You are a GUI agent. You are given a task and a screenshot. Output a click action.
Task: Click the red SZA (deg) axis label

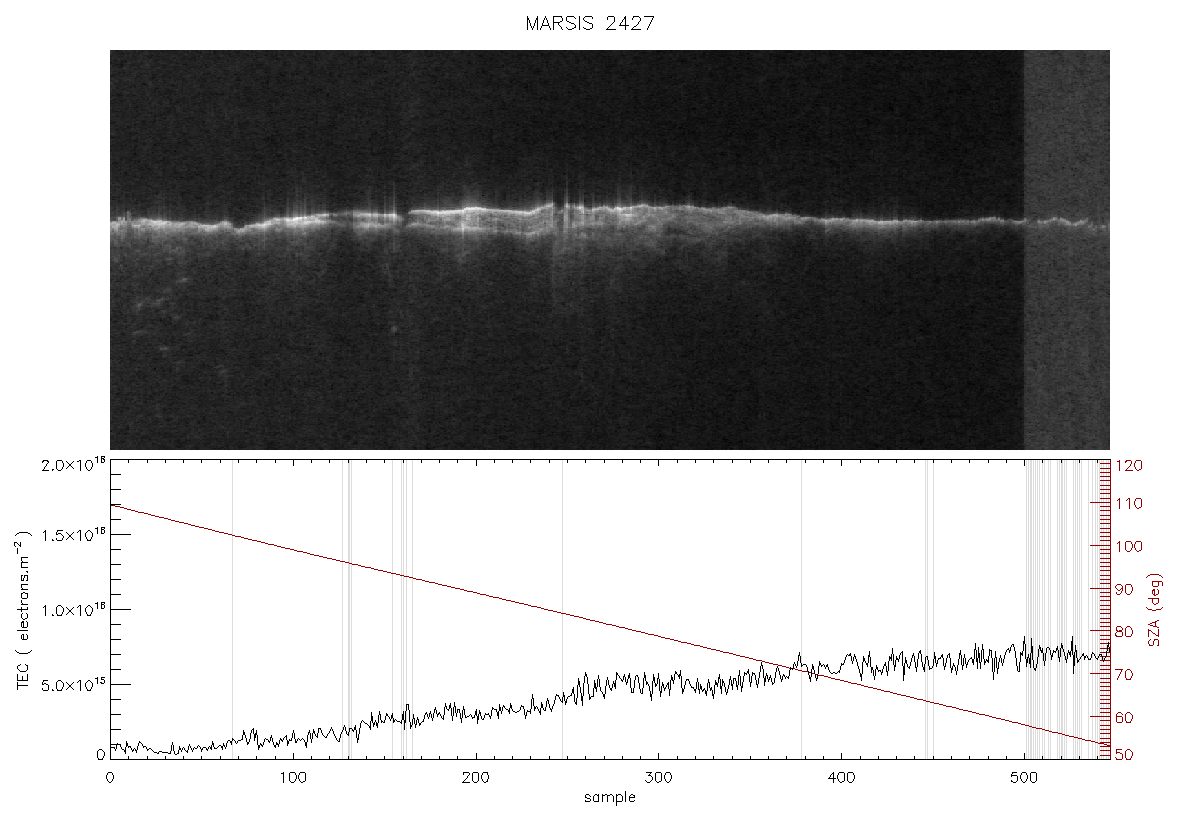pyautogui.click(x=1154, y=610)
